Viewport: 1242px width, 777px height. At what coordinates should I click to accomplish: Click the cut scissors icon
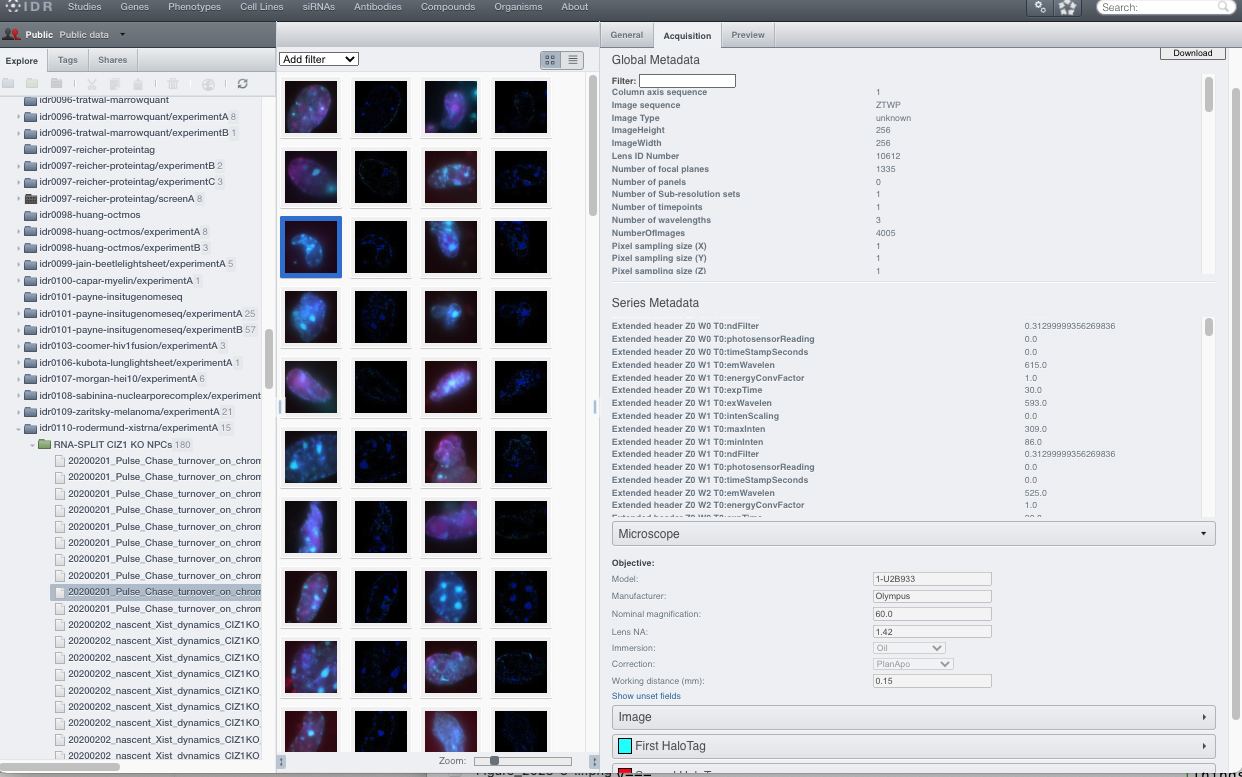(92, 85)
